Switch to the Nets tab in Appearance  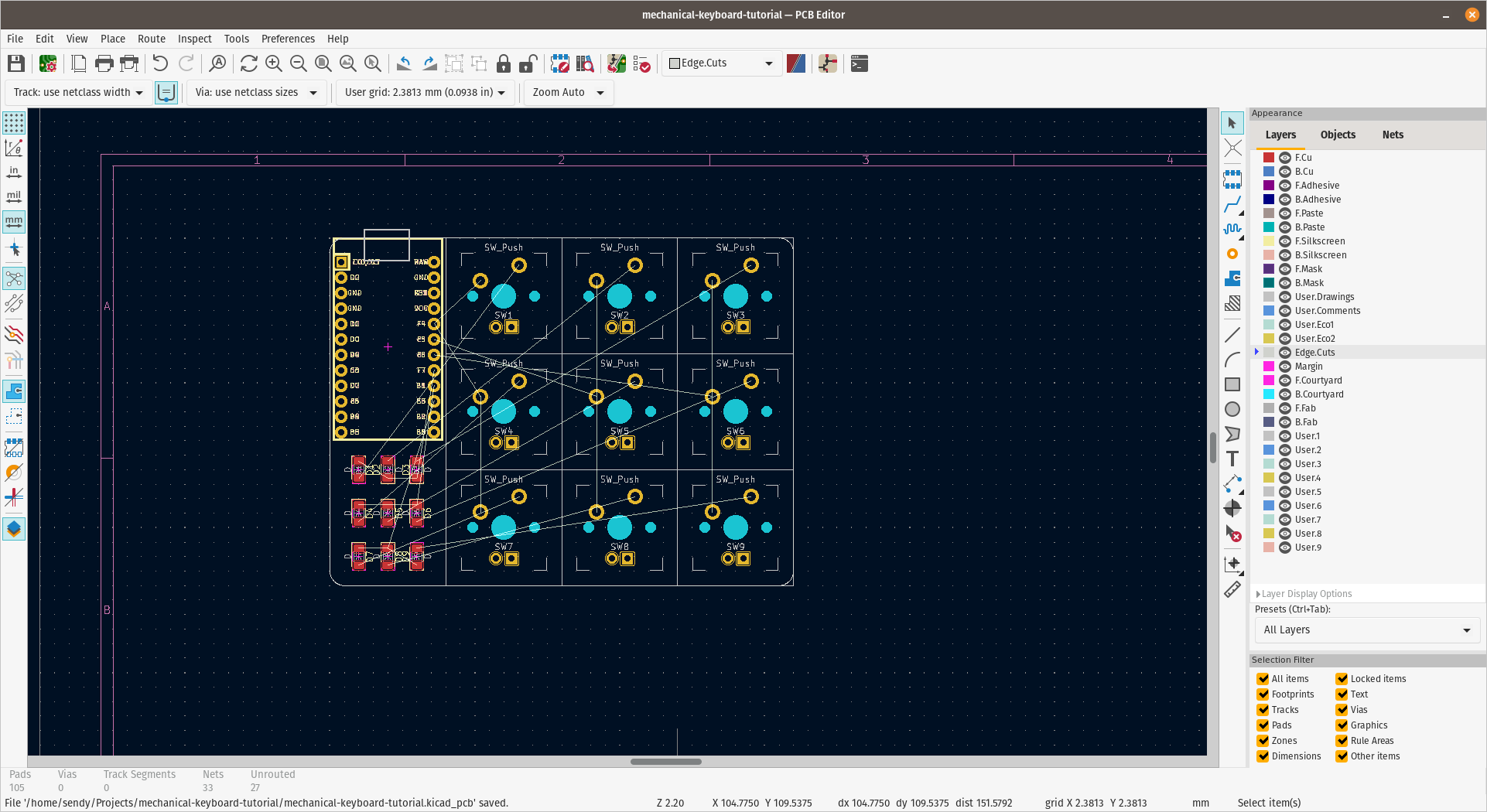(1393, 135)
